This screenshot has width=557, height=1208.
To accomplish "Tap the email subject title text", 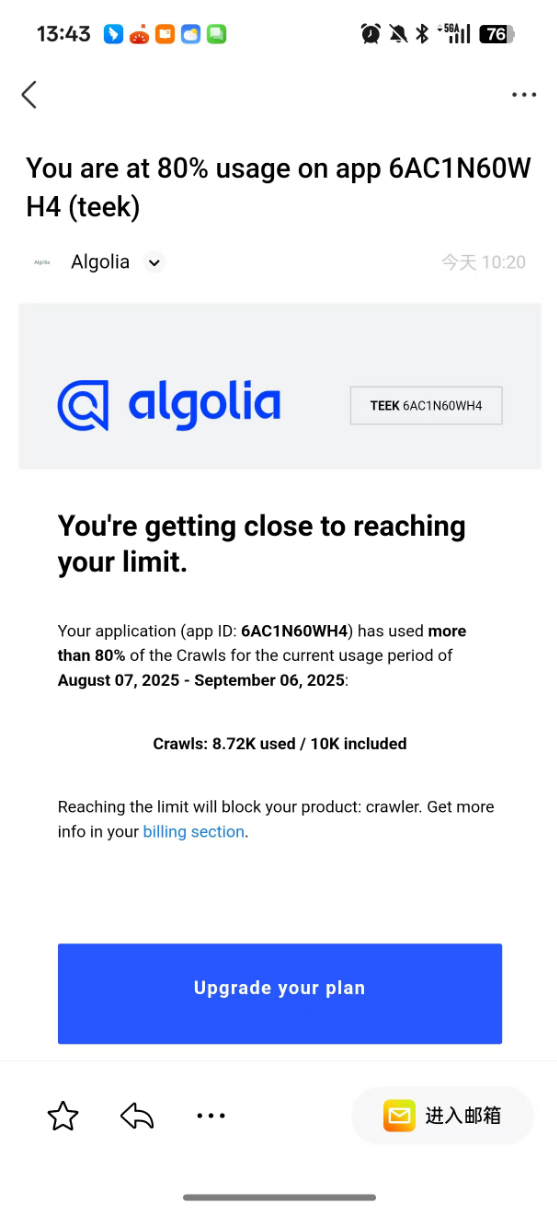I will tap(278, 187).
